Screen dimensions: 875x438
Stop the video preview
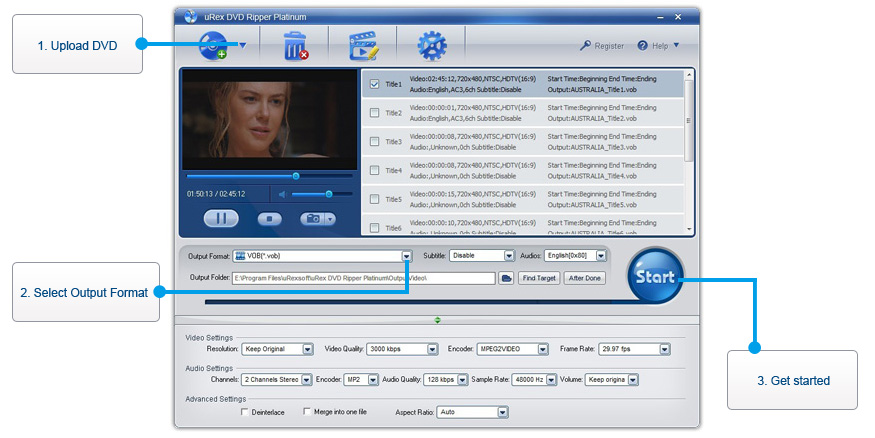click(269, 218)
